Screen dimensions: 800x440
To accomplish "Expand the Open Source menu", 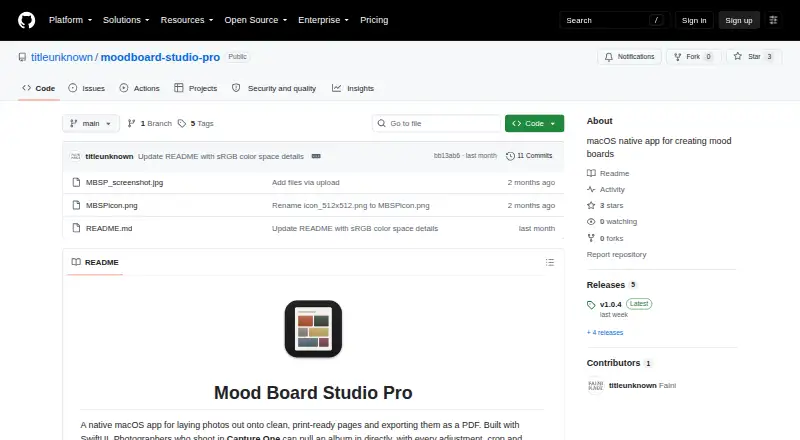I will pos(256,20).
